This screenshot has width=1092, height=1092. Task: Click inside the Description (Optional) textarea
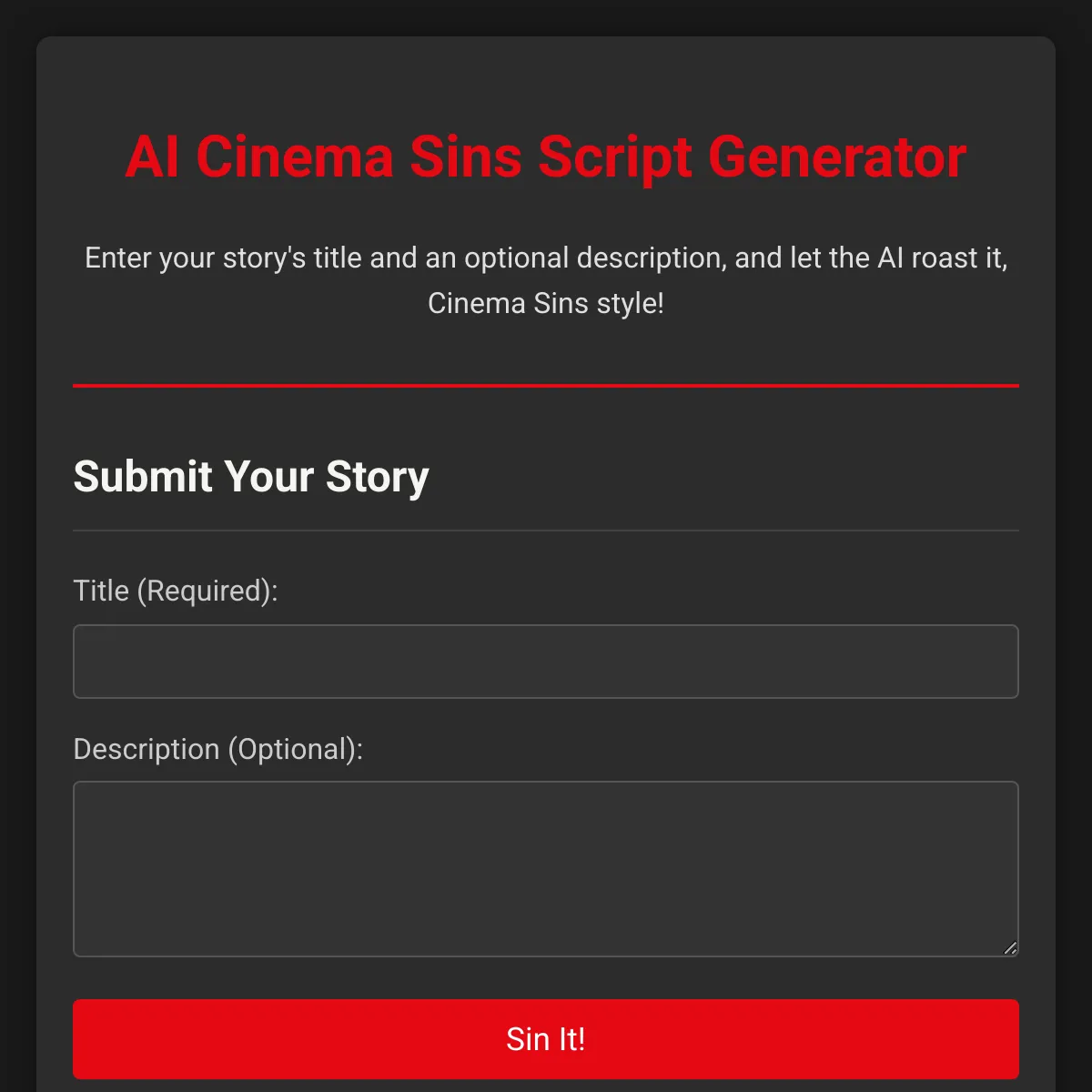click(545, 864)
